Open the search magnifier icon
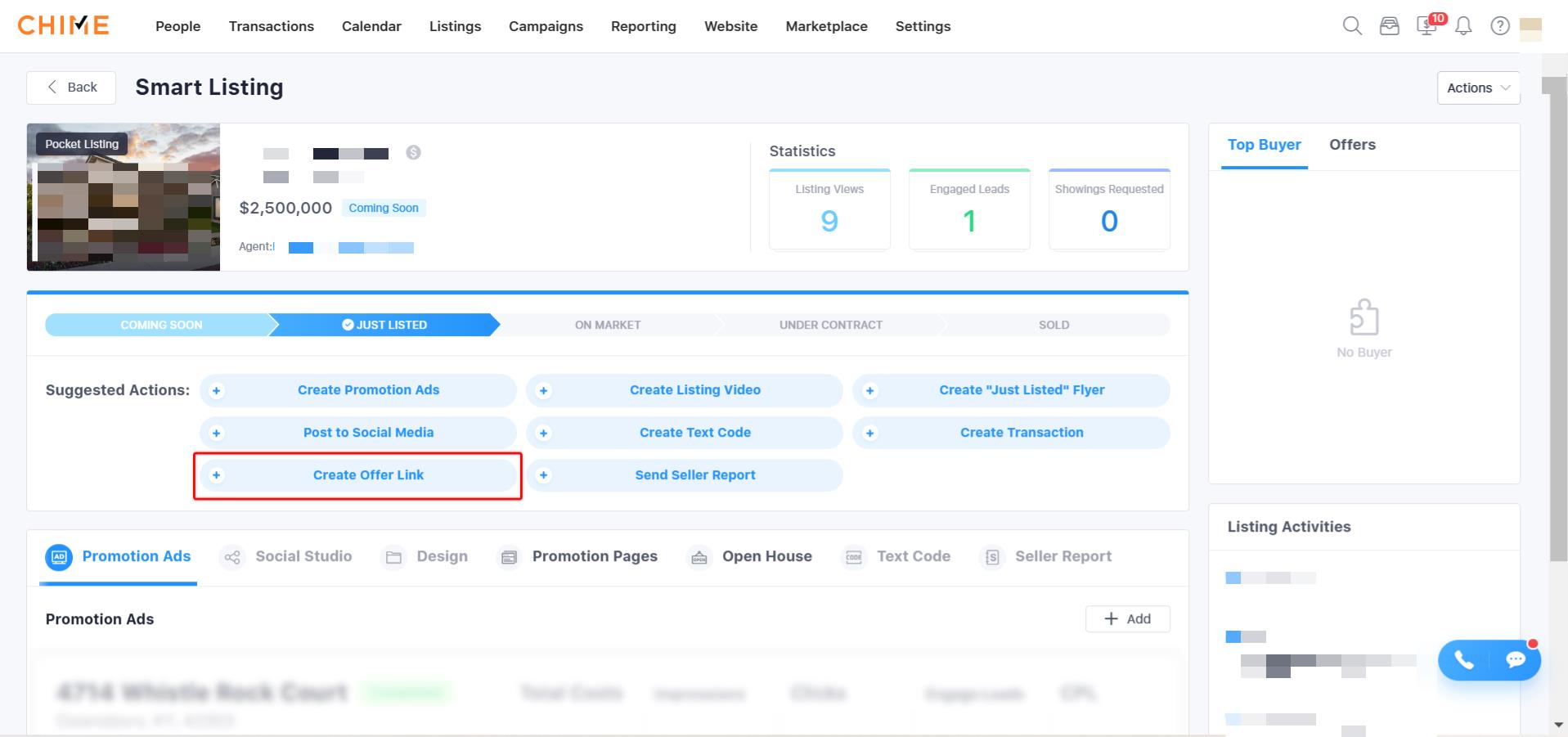 [x=1352, y=26]
